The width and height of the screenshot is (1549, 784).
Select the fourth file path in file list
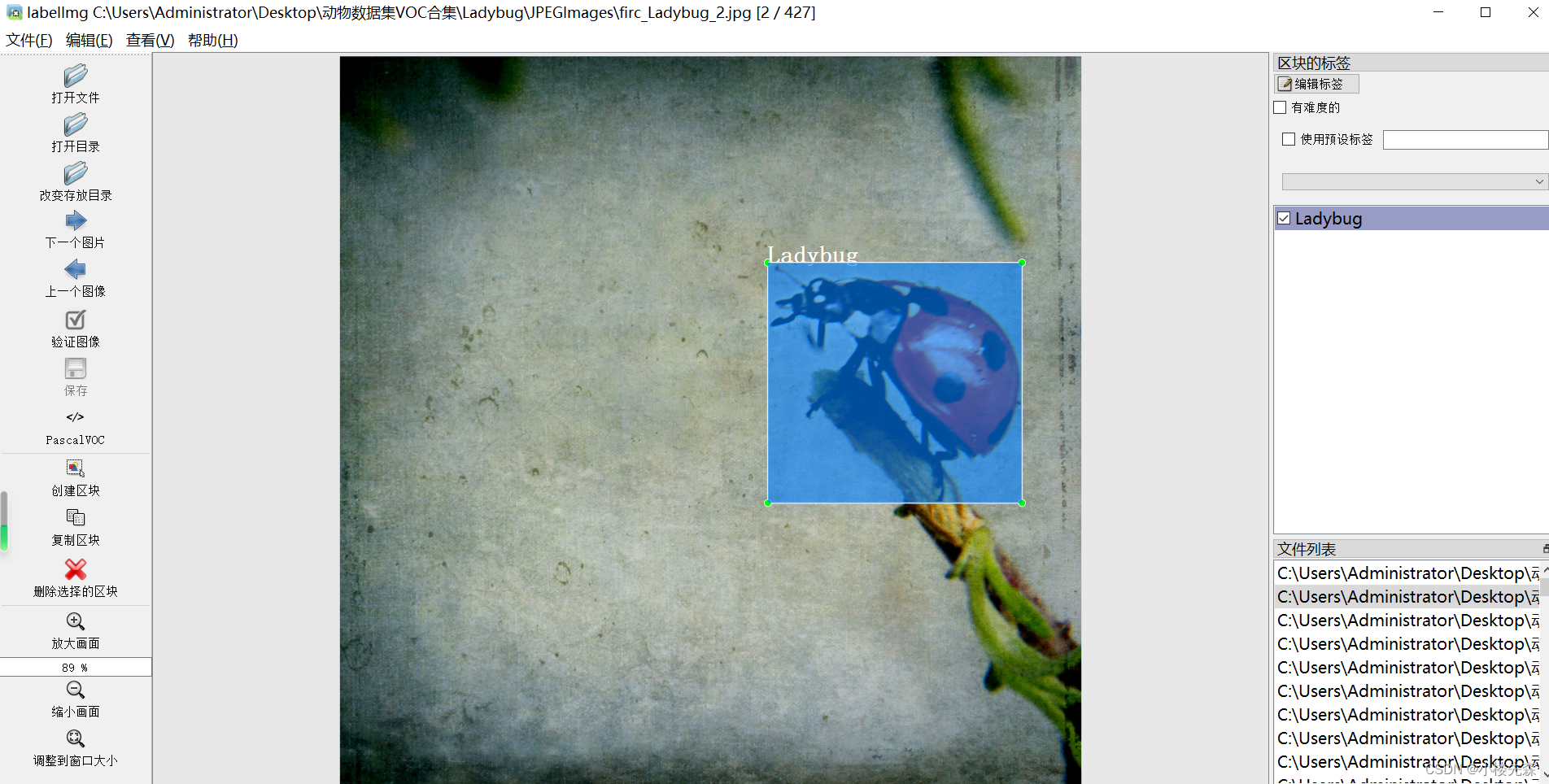[x=1407, y=644]
